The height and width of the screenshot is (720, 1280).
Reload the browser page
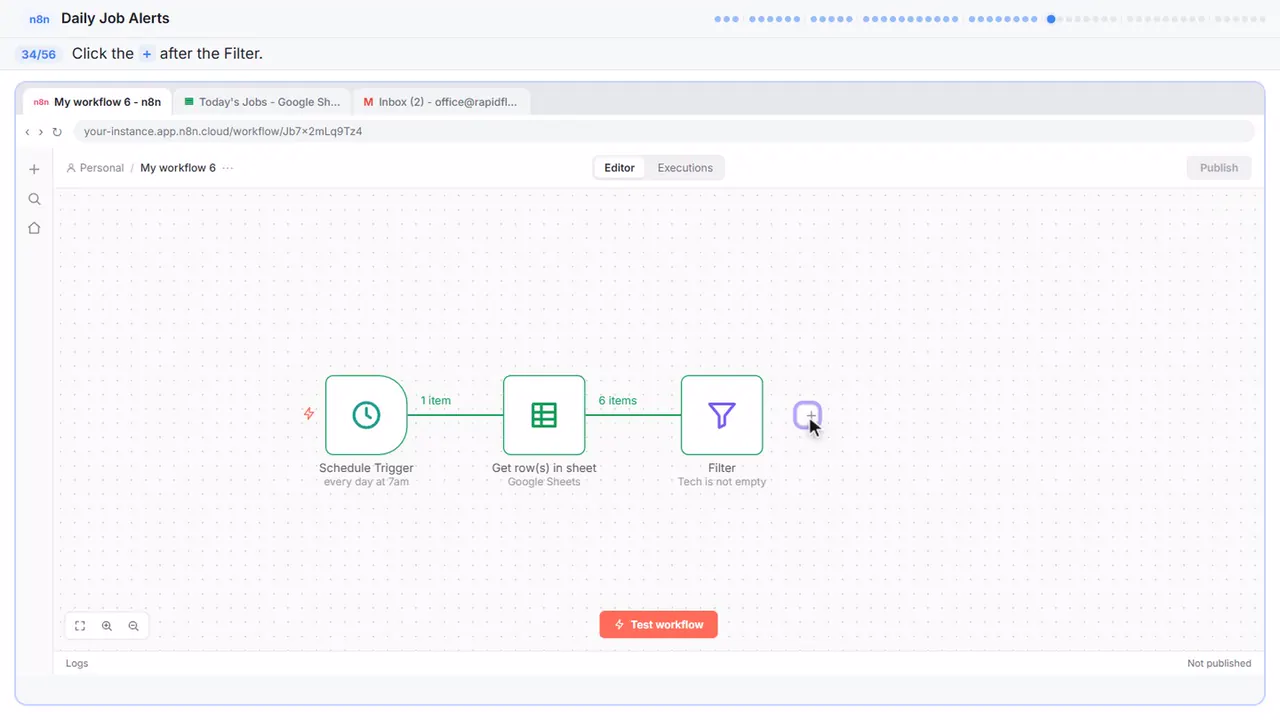(57, 132)
